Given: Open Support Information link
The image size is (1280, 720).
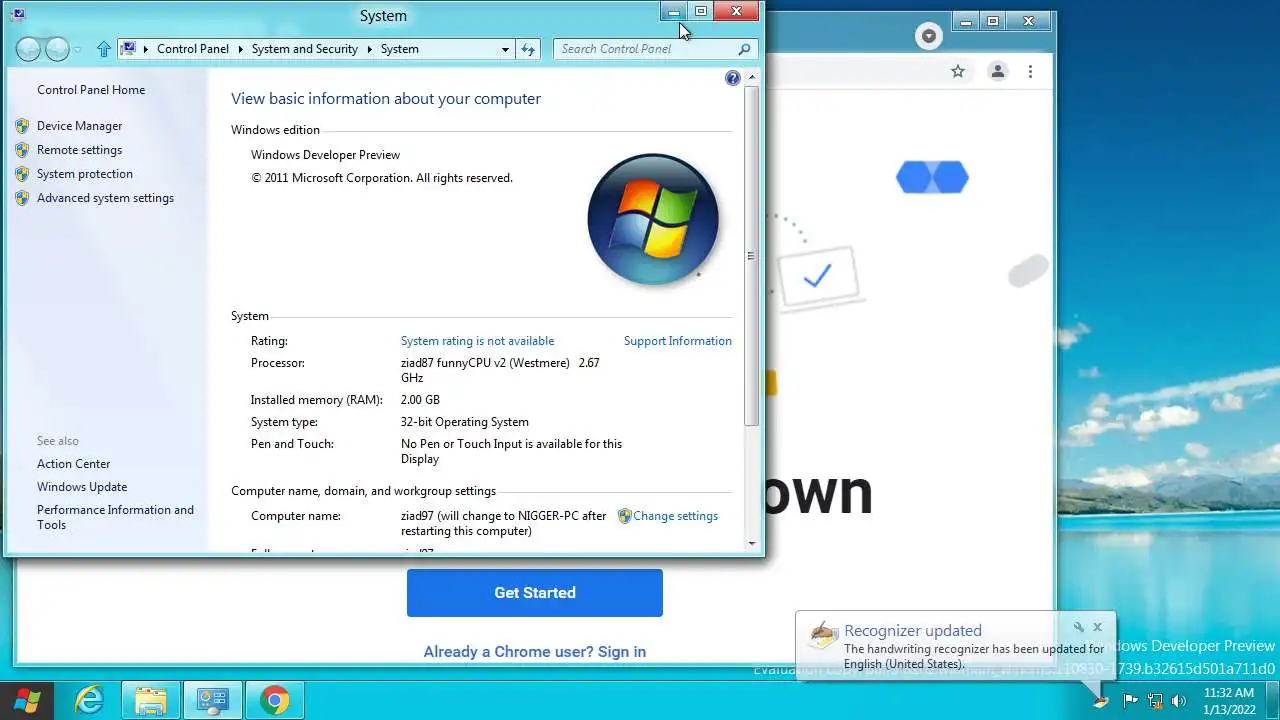Looking at the screenshot, I should click(677, 341).
